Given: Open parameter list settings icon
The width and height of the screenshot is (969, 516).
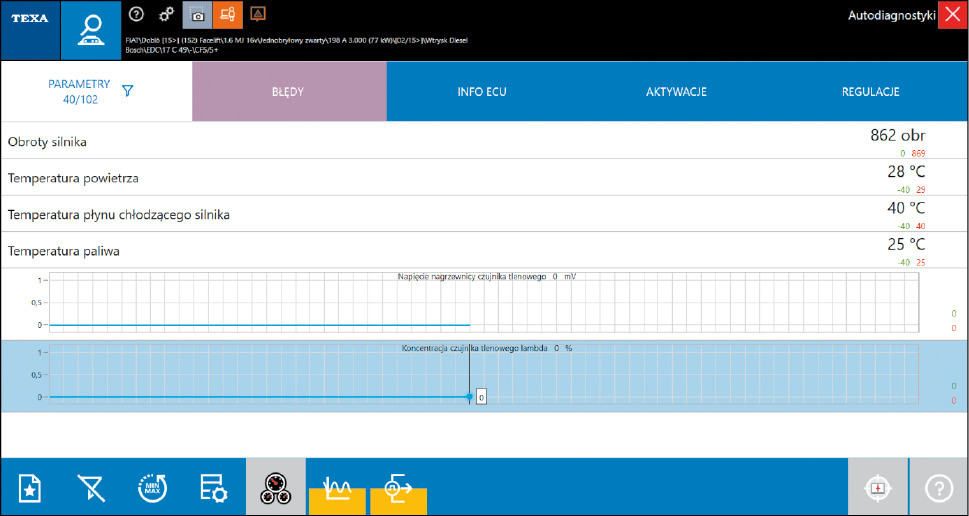Looking at the screenshot, I should point(213,487).
